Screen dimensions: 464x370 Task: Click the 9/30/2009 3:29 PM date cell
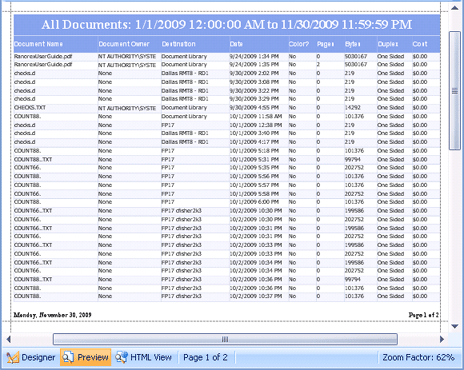(254, 99)
